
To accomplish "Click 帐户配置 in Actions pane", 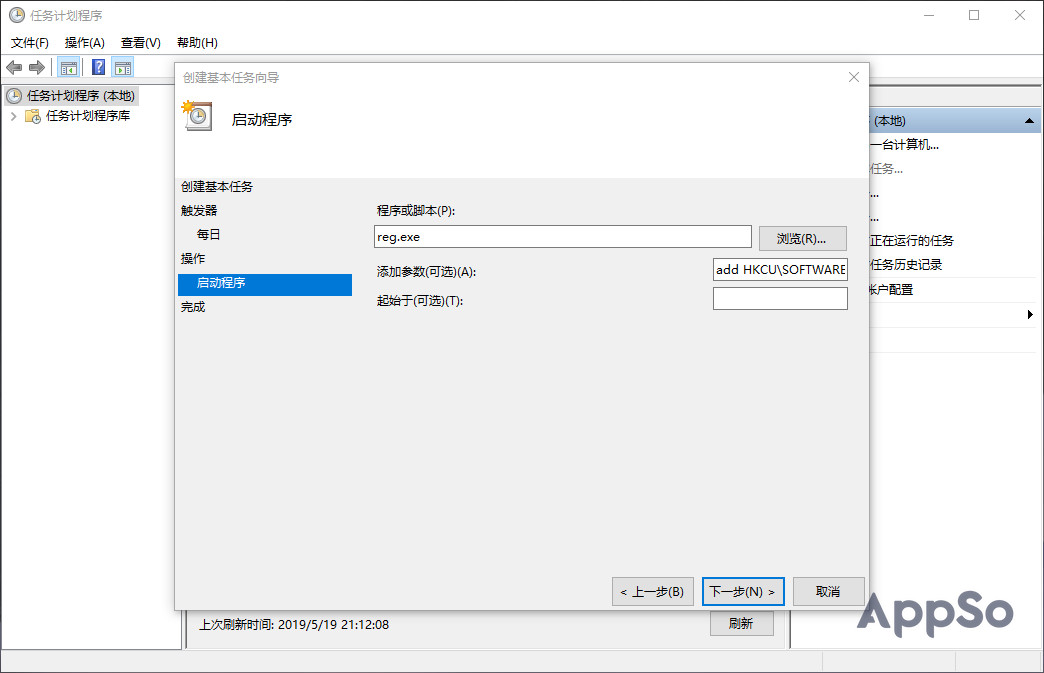I will click(891, 290).
